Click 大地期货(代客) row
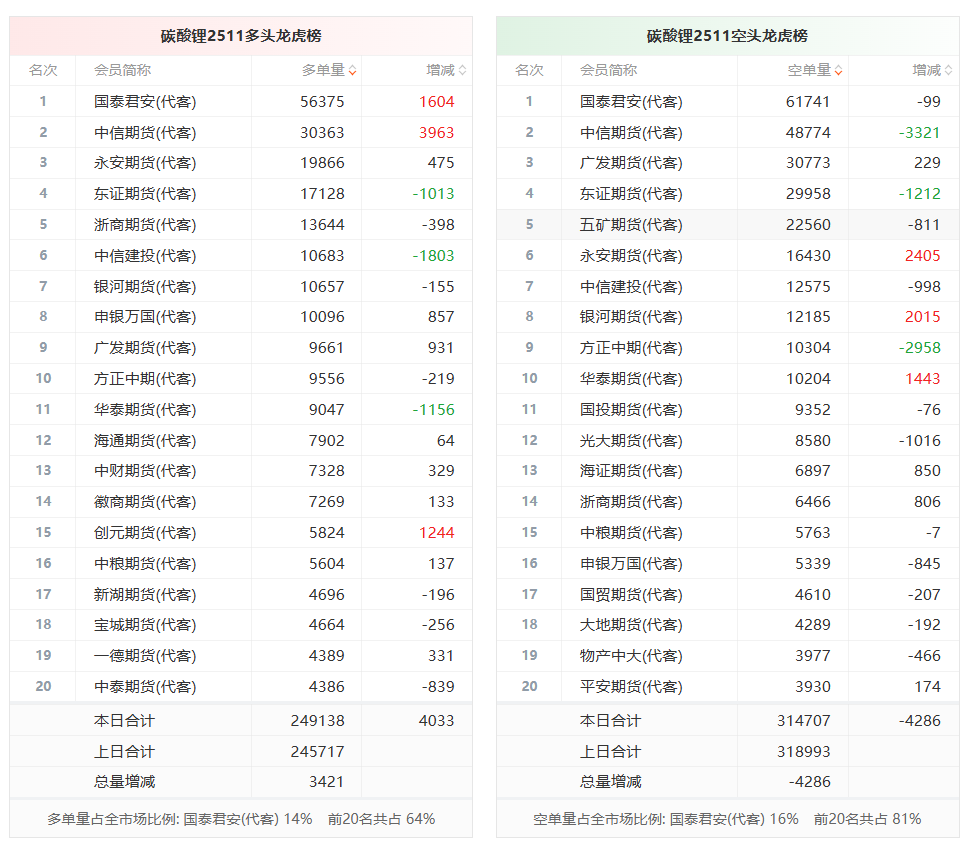The image size is (972, 846). click(x=728, y=625)
